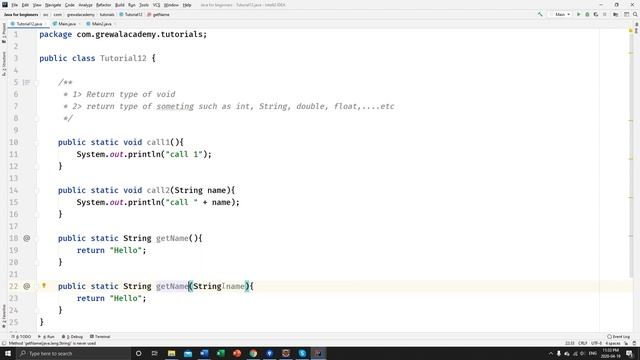The height and width of the screenshot is (360, 640).
Task: Click the Search Everywhere magnifier icon
Action: 635,14
